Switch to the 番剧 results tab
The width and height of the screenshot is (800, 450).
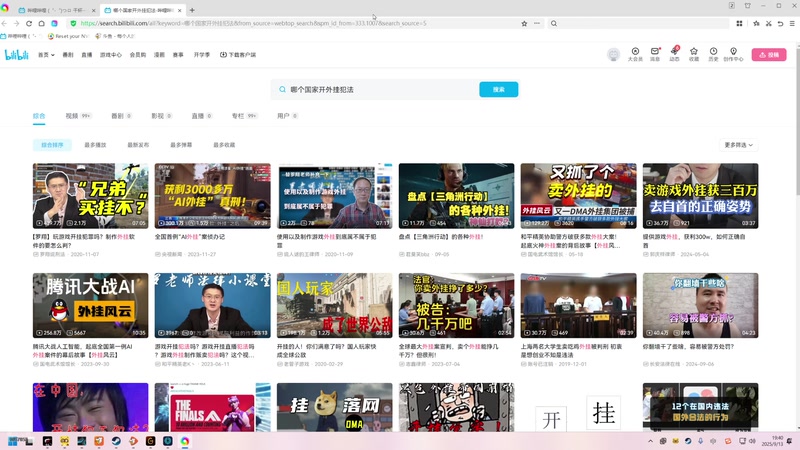click(121, 116)
